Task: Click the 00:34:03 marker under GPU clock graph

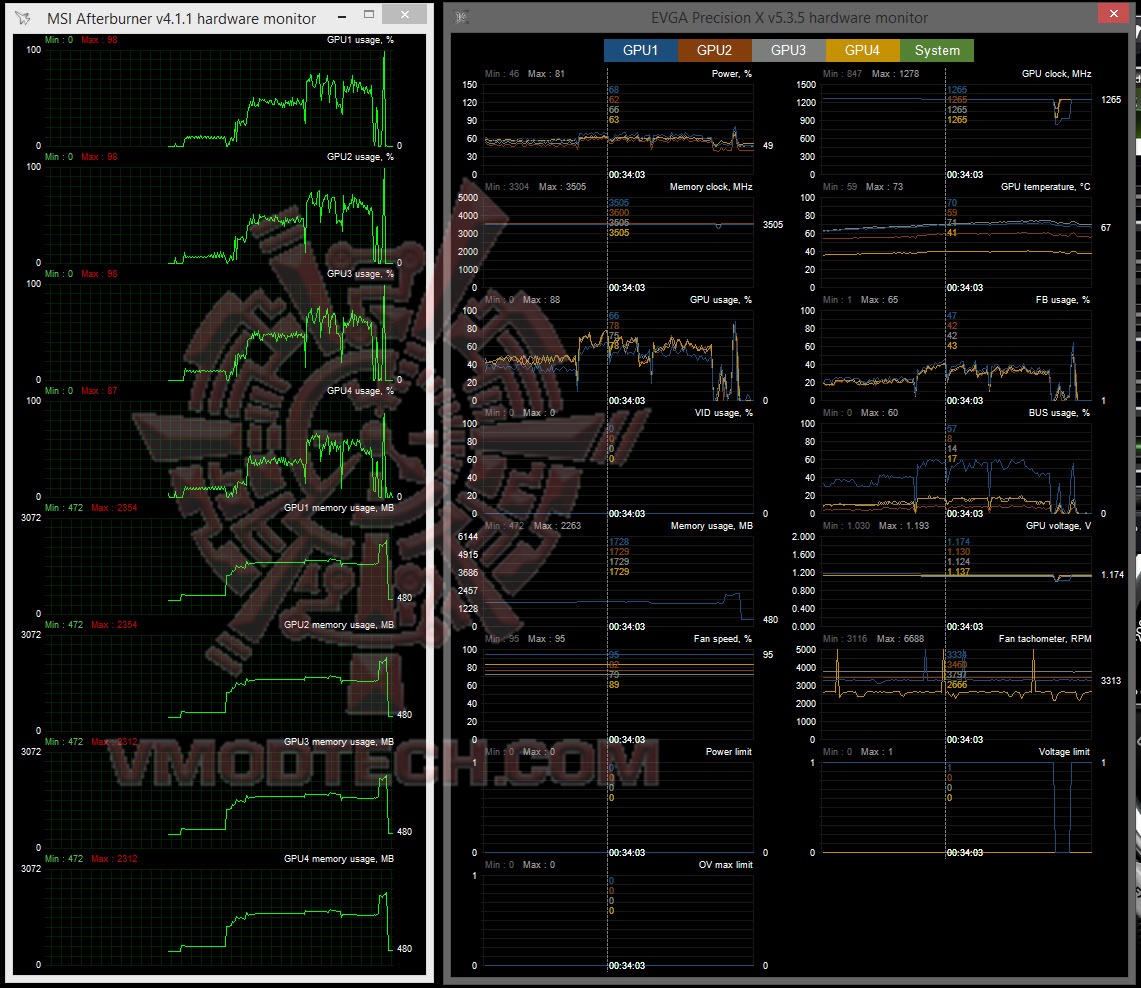Action: tap(965, 175)
